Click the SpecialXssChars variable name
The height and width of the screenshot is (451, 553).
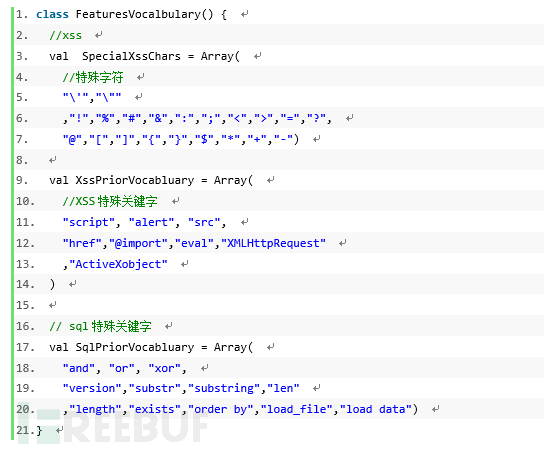[x=131, y=56]
